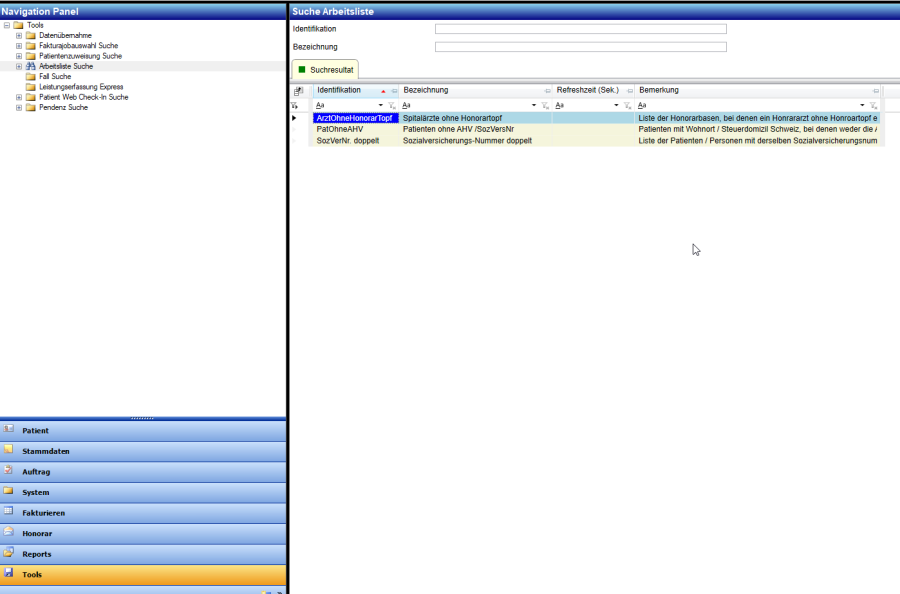Image resolution: width=900 pixels, height=594 pixels.
Task: Click the navigation panel splitter grip
Action: click(142, 418)
